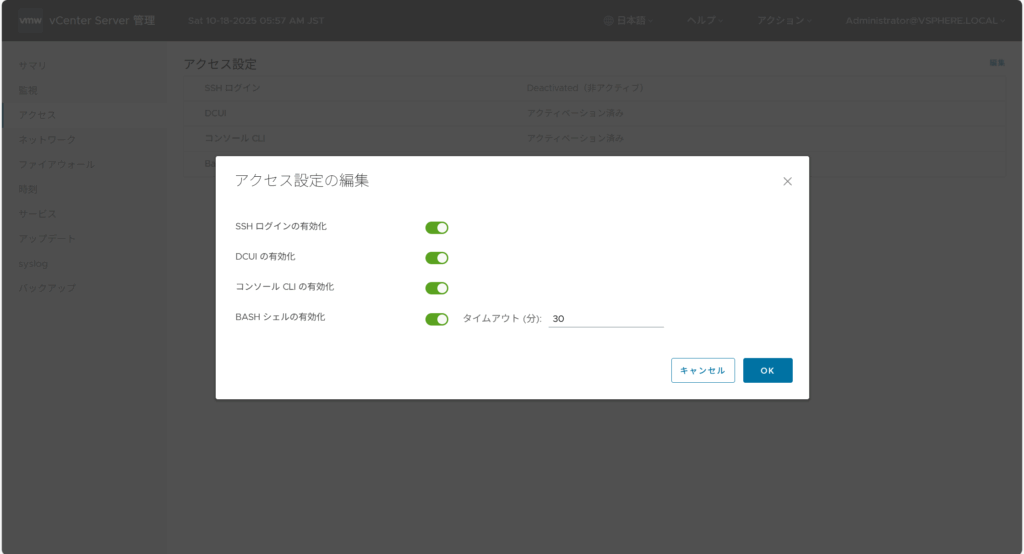1024x554 pixels.
Task: Click the globe icon beside 日本語
Action: coord(608,21)
